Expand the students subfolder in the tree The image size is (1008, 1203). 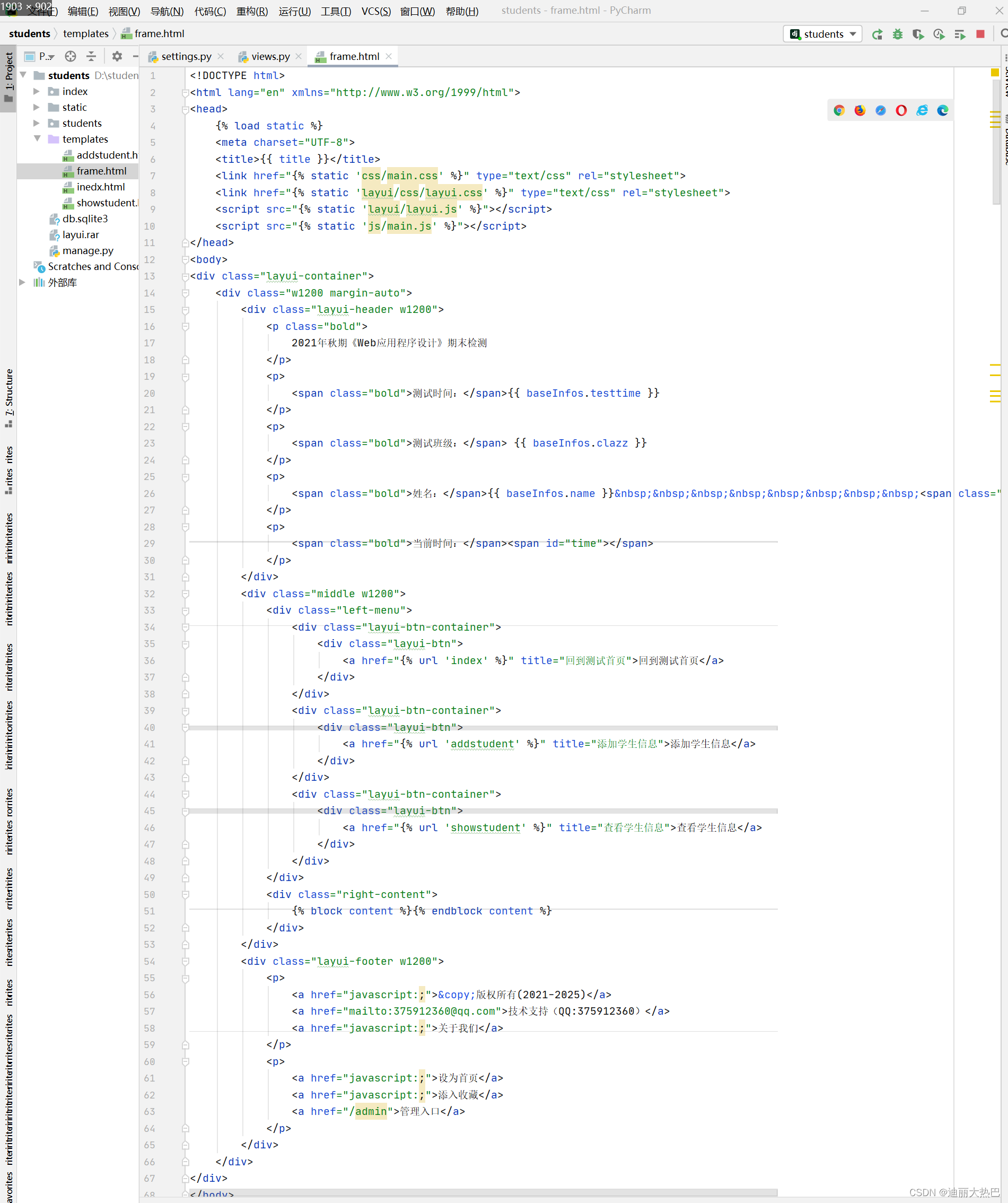(x=37, y=123)
